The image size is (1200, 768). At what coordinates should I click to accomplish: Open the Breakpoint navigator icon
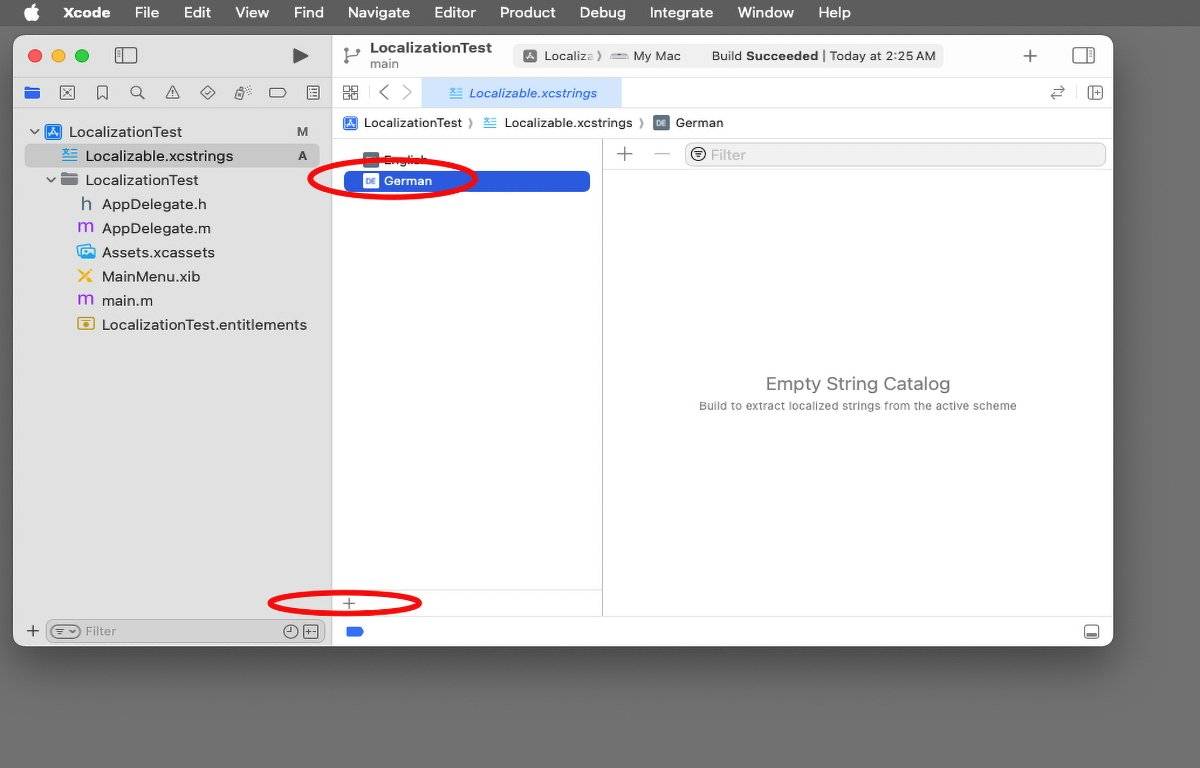(278, 93)
